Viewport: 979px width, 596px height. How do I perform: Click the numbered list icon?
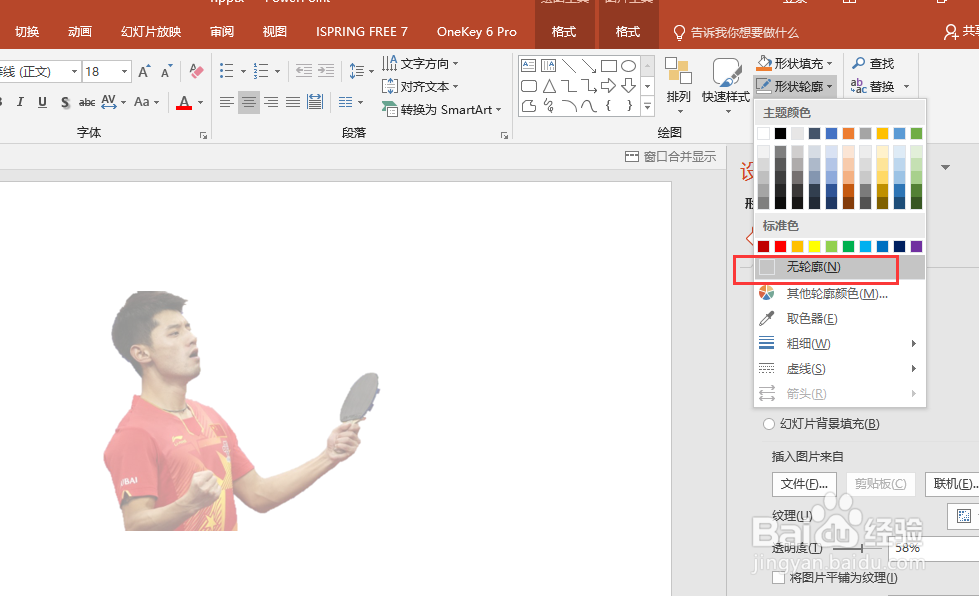coord(260,71)
